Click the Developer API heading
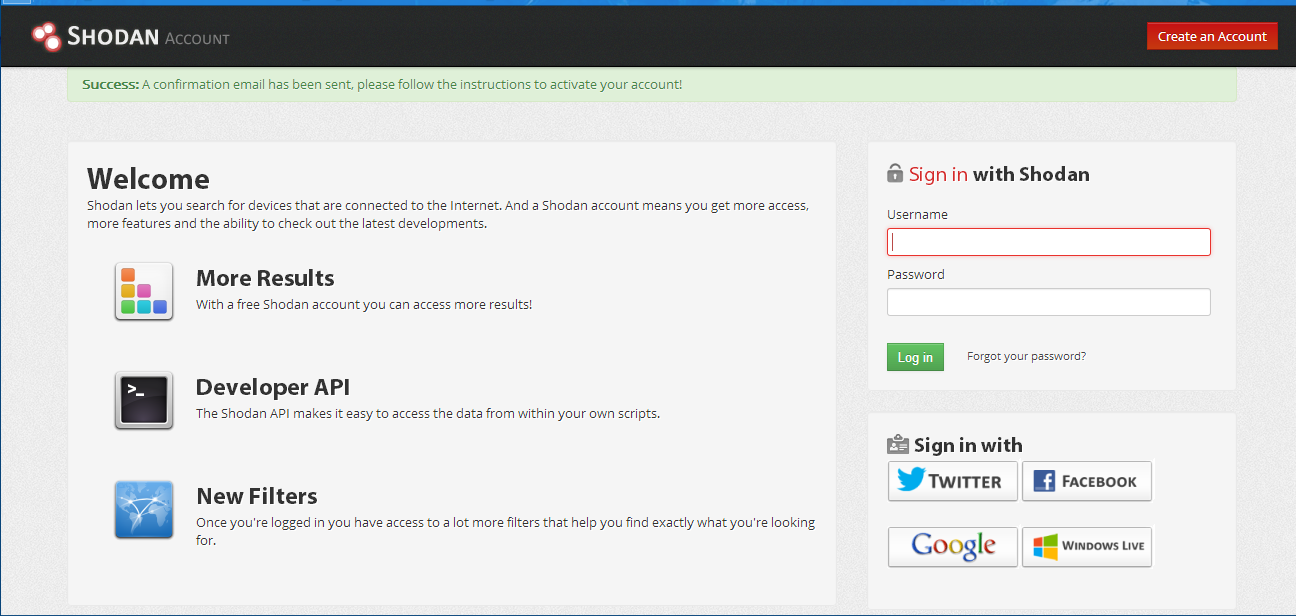1296x616 pixels. (x=273, y=387)
